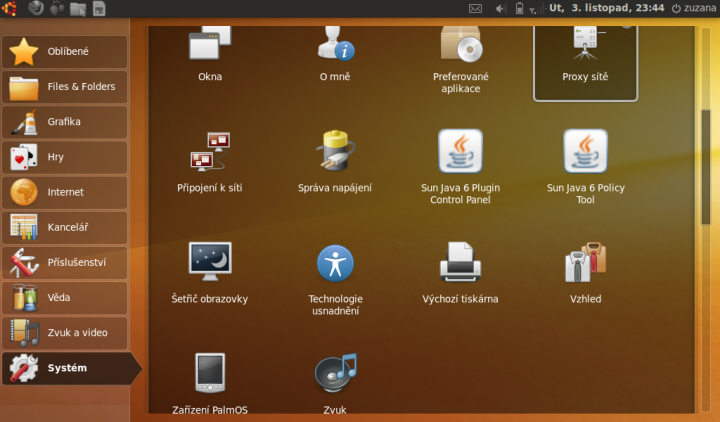
Task: Open the clock showing 23:44
Action: point(607,8)
